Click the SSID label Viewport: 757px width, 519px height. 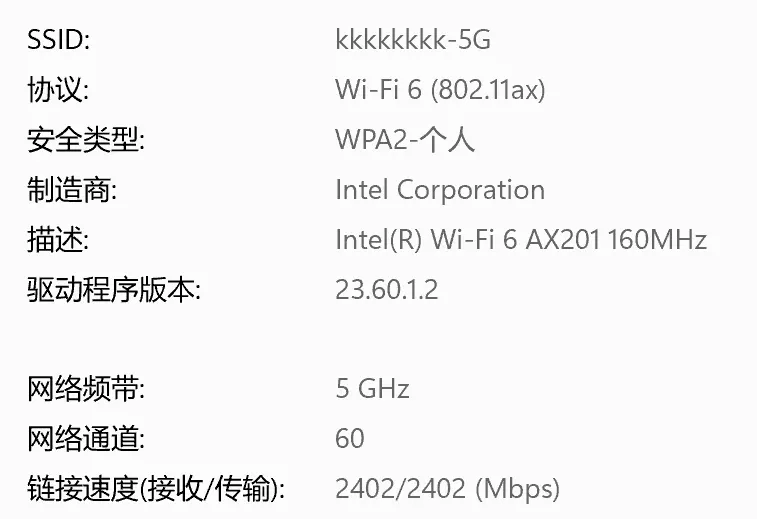(x=58, y=40)
